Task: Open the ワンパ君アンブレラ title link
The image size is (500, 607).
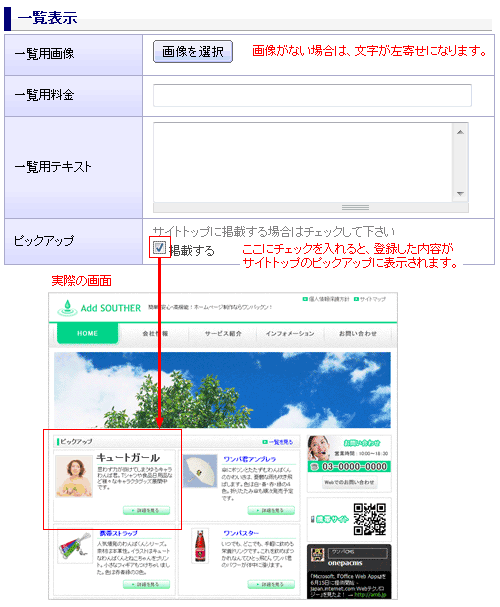Action: point(250,459)
